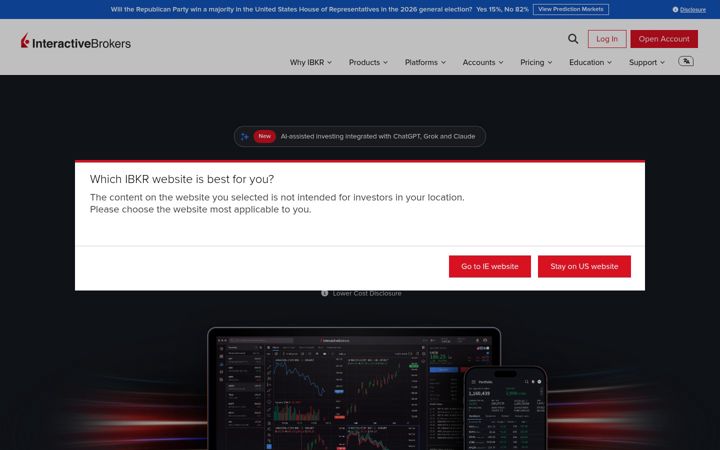This screenshot has width=720, height=450.
Task: Click the Open Account button
Action: pos(664,39)
